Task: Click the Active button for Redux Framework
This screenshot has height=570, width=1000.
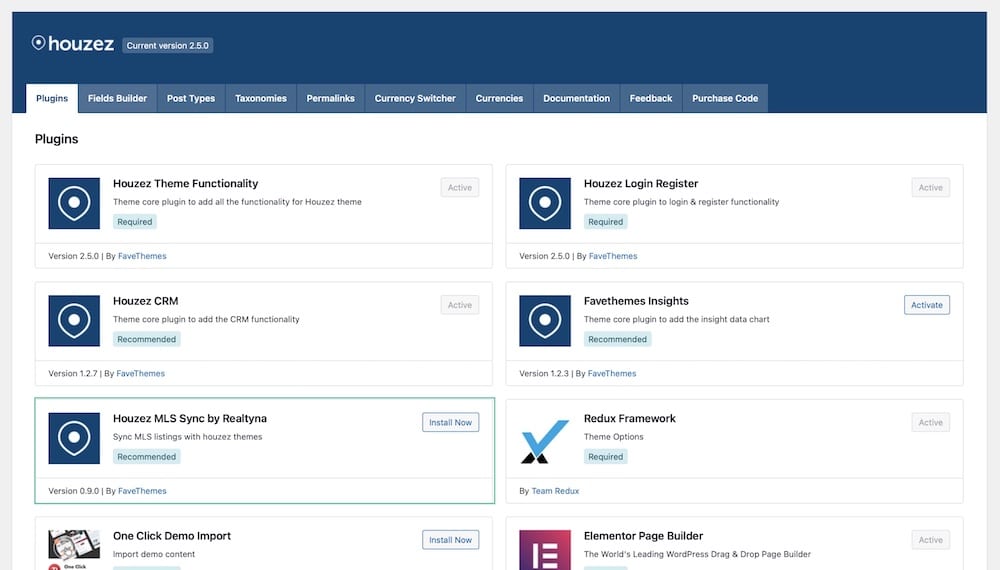Action: 930,422
